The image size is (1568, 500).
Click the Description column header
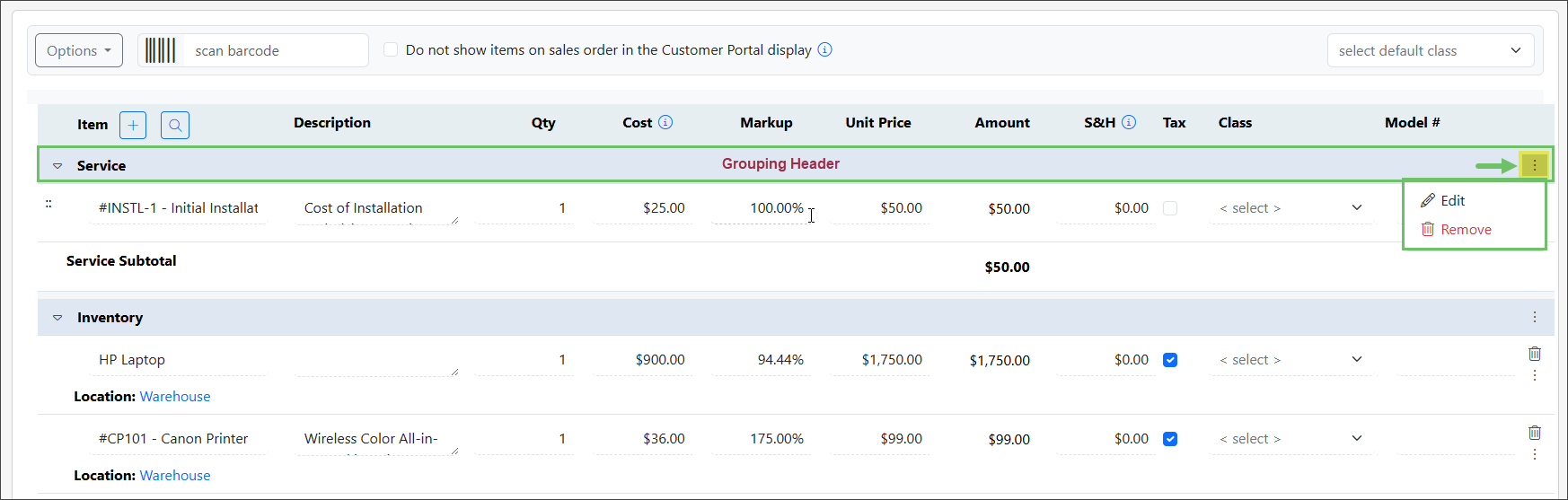(332, 123)
